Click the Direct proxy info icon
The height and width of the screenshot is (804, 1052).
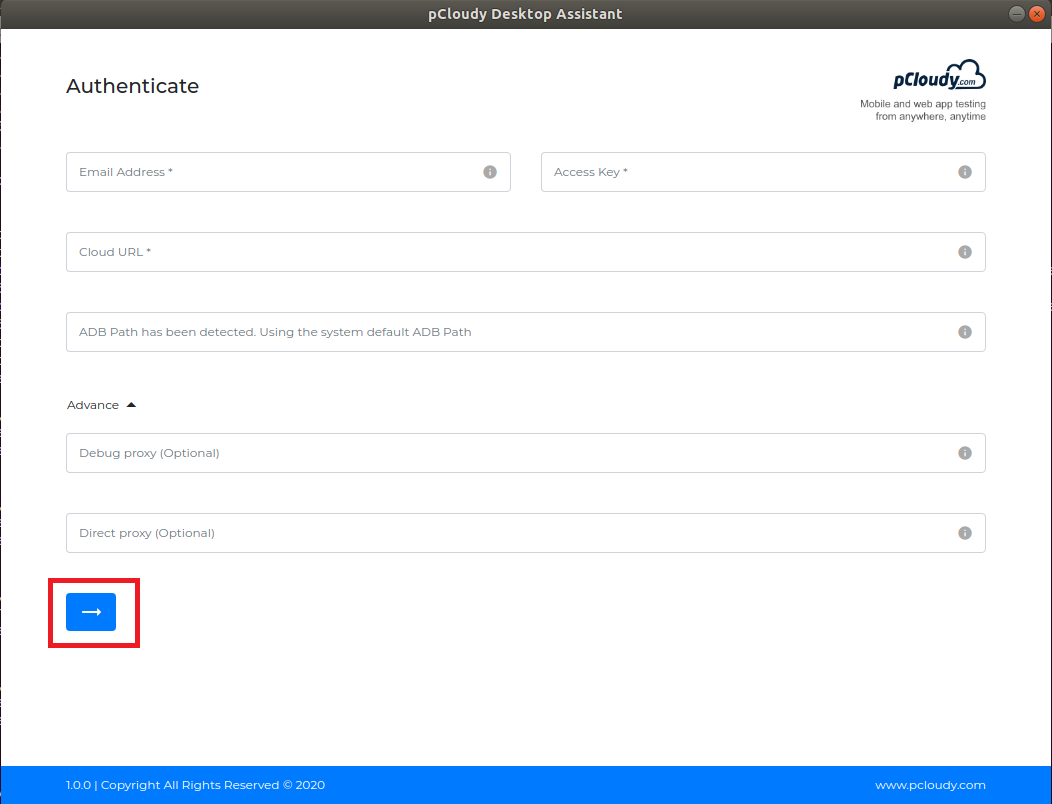click(x=965, y=533)
